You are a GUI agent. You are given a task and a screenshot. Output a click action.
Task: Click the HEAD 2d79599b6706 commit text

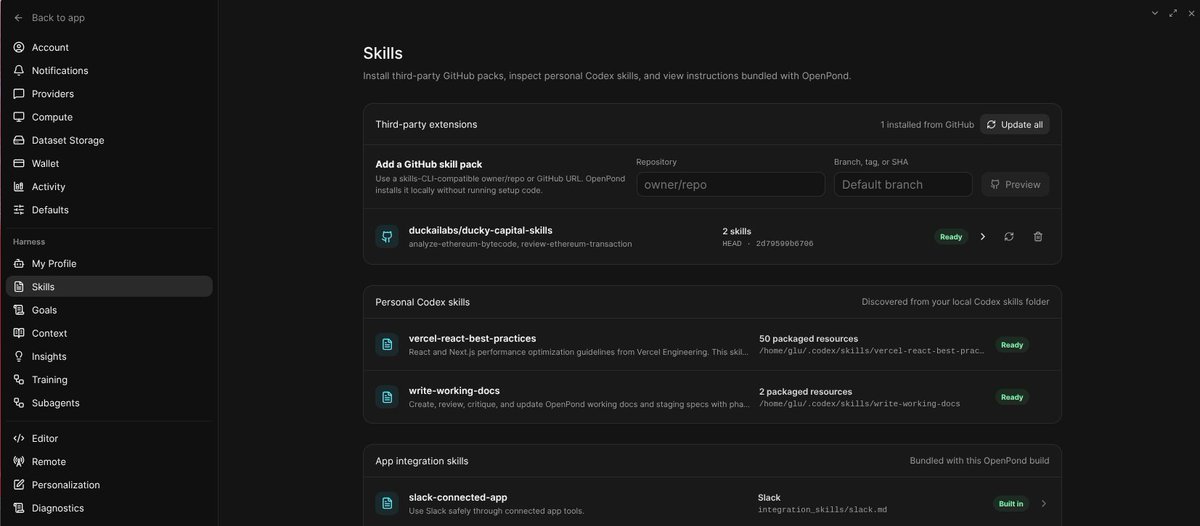point(767,243)
